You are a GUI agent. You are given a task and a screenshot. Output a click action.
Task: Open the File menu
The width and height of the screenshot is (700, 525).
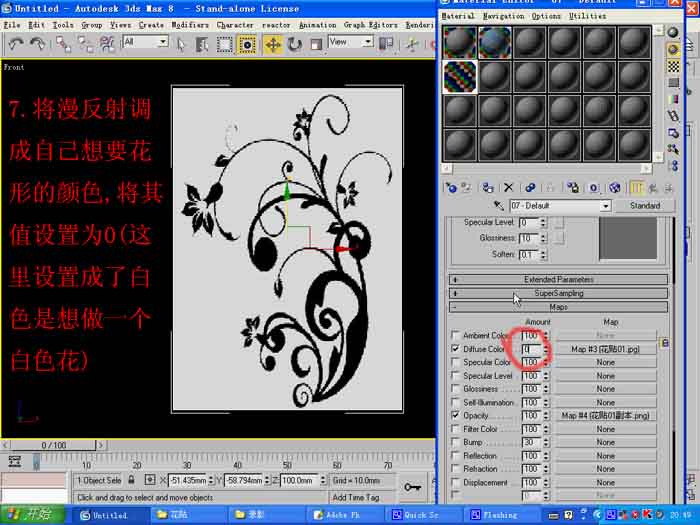point(12,25)
